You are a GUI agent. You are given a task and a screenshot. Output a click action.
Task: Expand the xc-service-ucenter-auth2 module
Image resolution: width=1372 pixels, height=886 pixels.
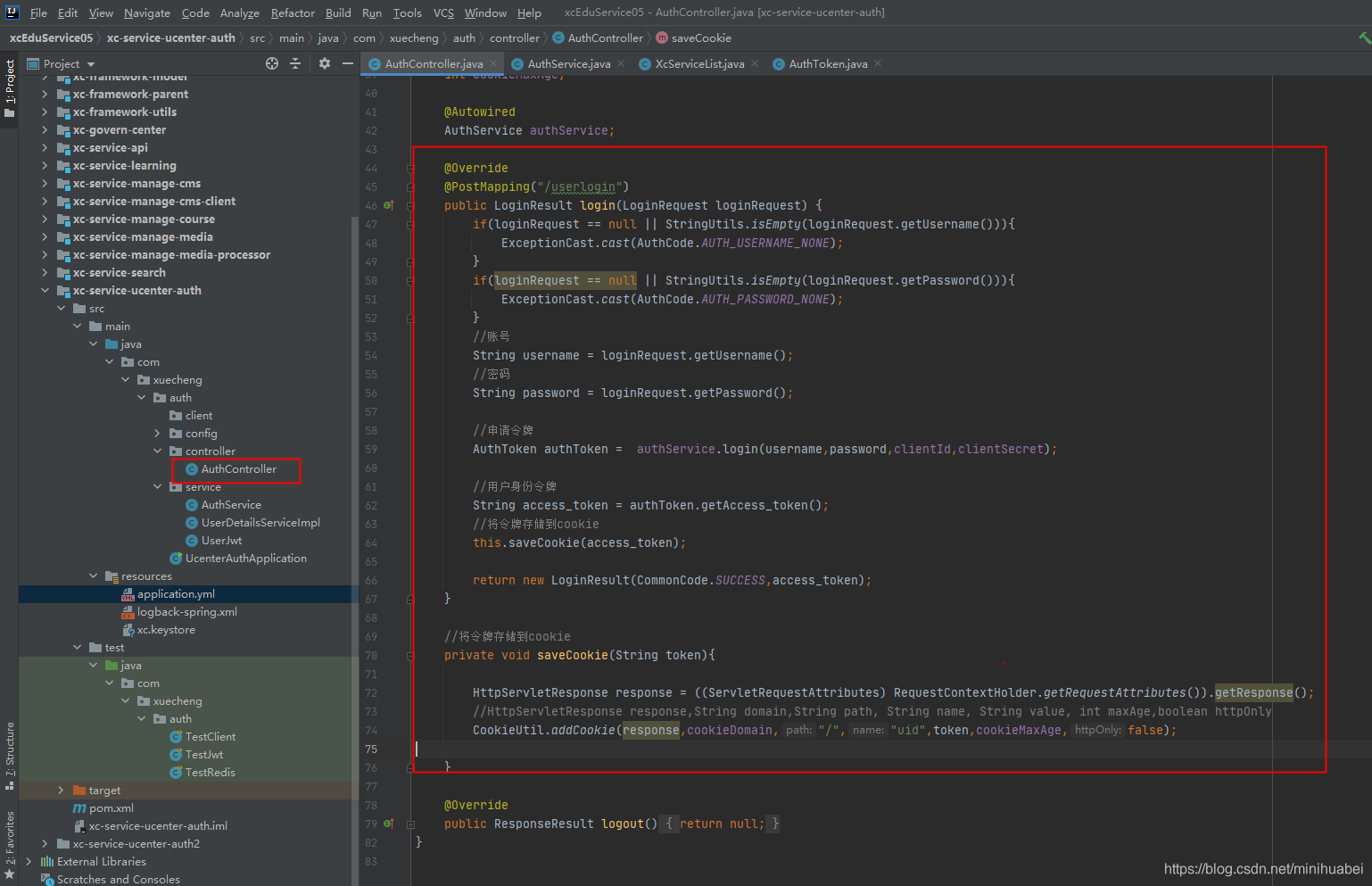45,843
